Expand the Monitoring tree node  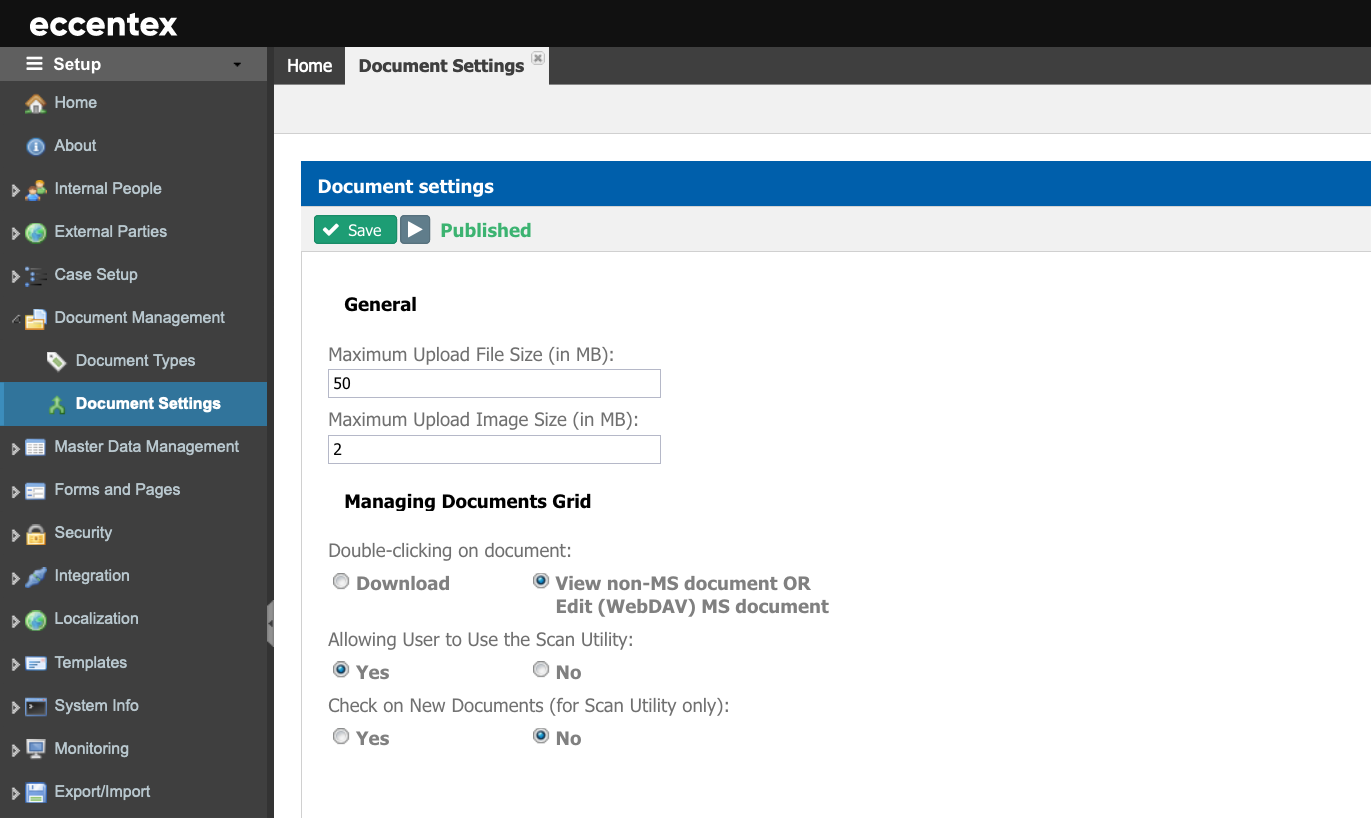[x=15, y=750]
